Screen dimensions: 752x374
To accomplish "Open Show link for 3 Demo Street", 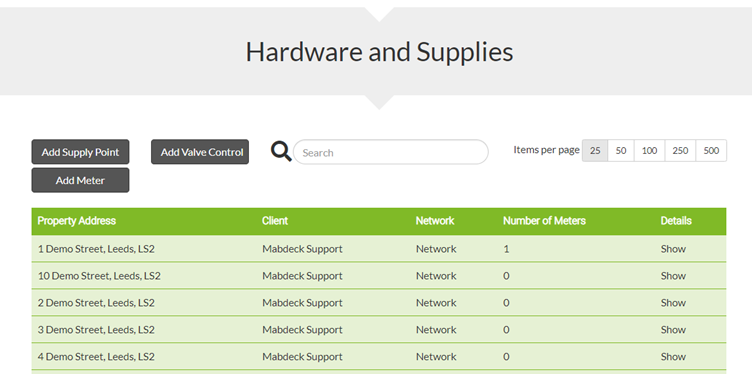I will pyautogui.click(x=673, y=329).
